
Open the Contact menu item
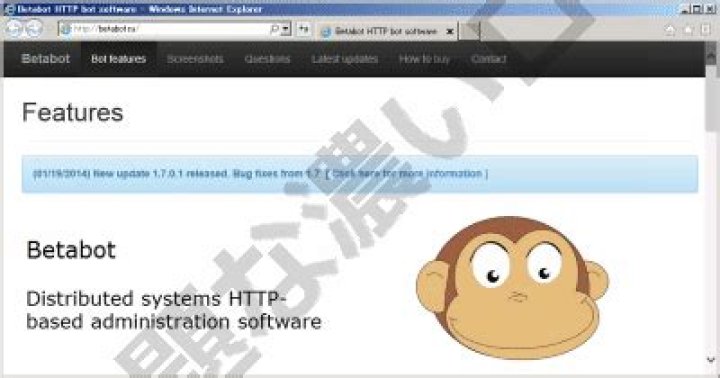(x=489, y=59)
